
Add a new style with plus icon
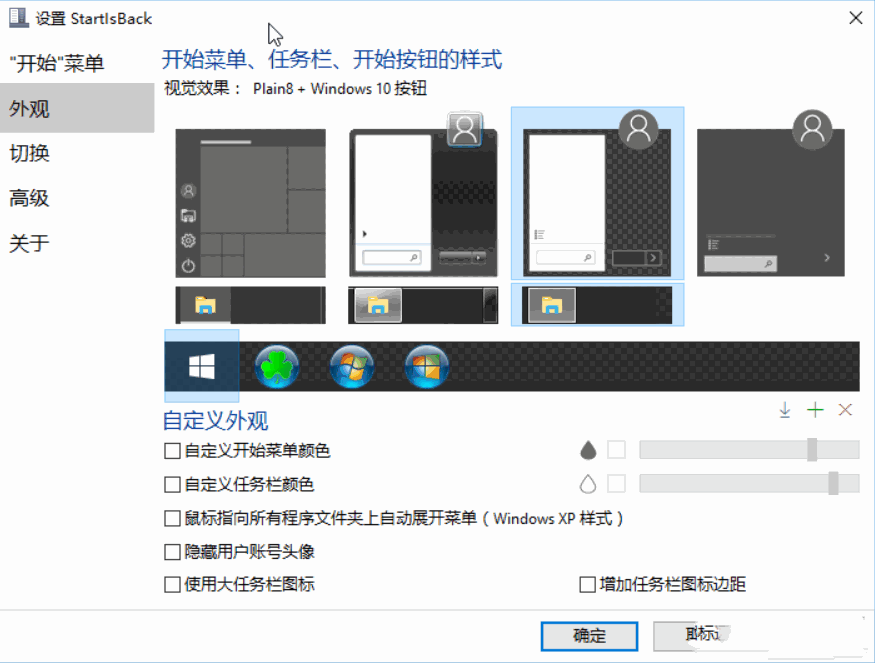tap(815, 410)
